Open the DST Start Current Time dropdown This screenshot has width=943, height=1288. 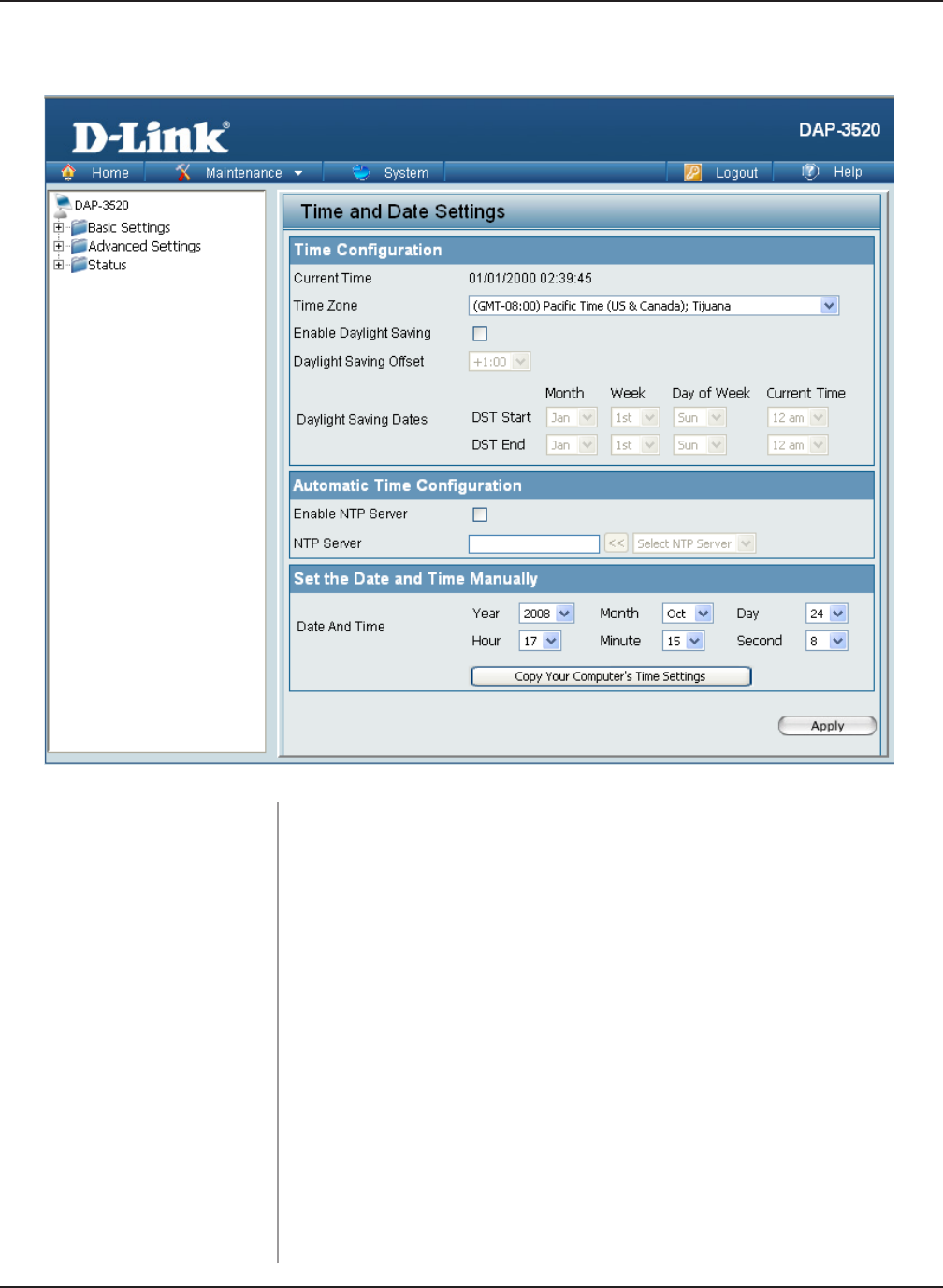point(798,418)
